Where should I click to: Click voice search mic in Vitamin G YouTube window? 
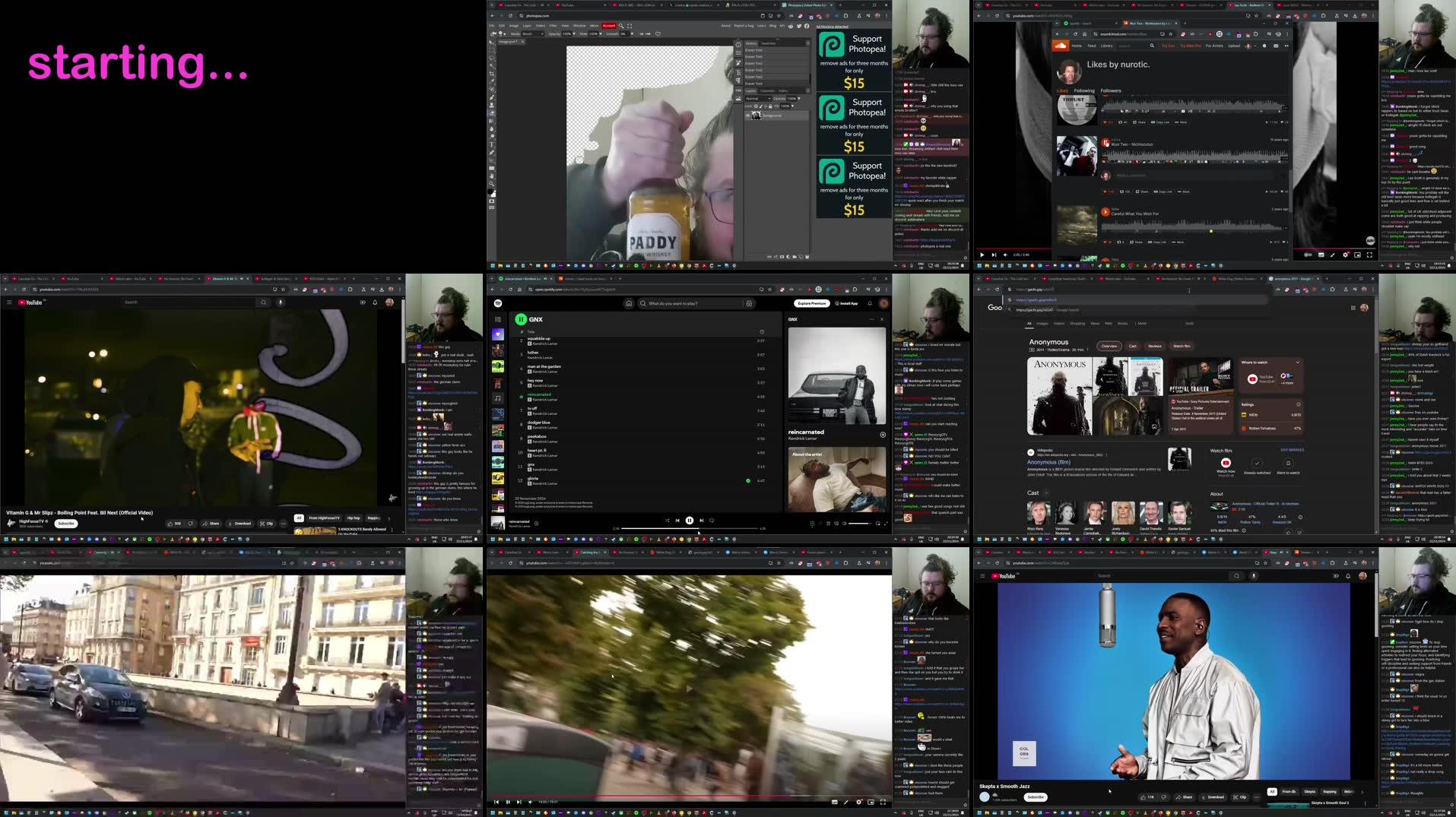[280, 302]
